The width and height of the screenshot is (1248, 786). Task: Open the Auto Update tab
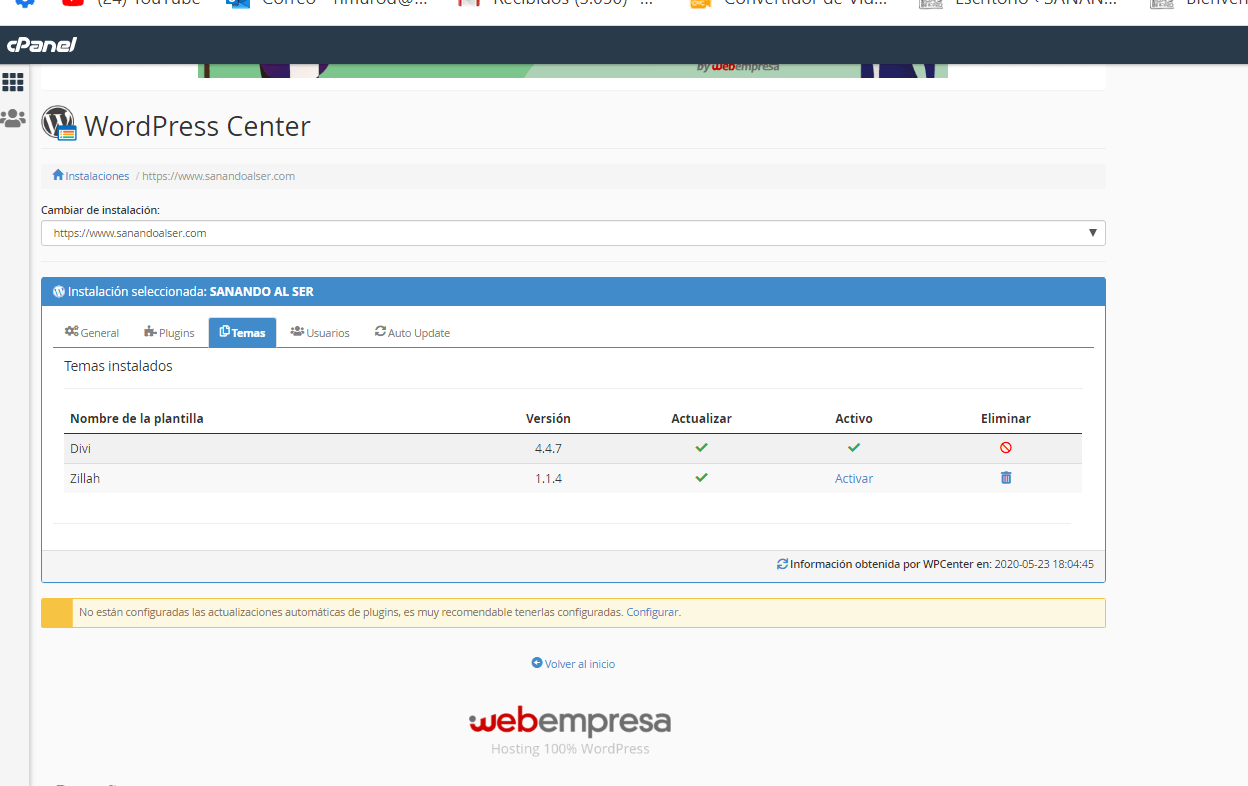click(x=412, y=333)
